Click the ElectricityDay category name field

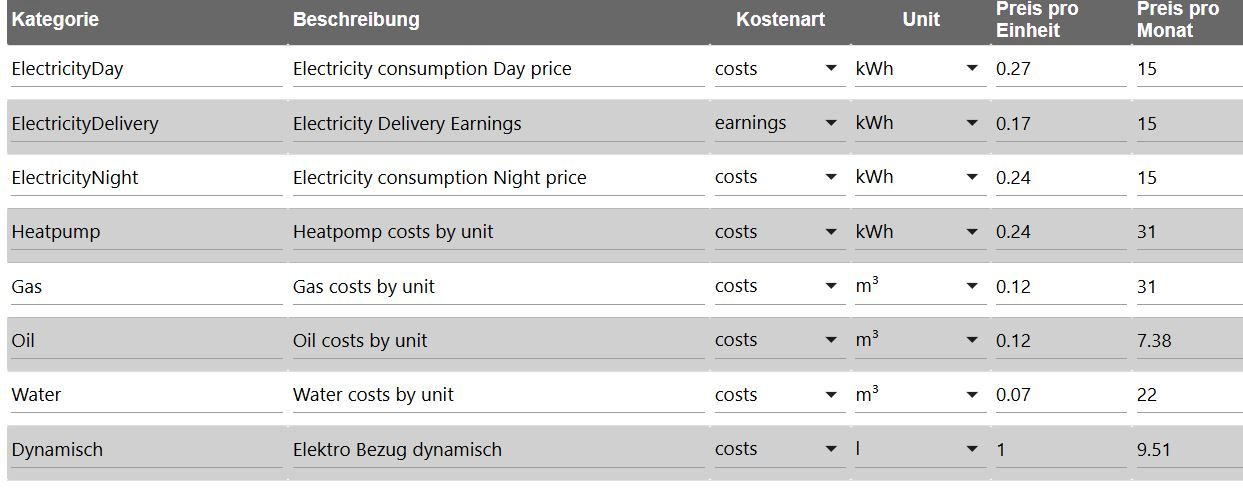click(145, 69)
